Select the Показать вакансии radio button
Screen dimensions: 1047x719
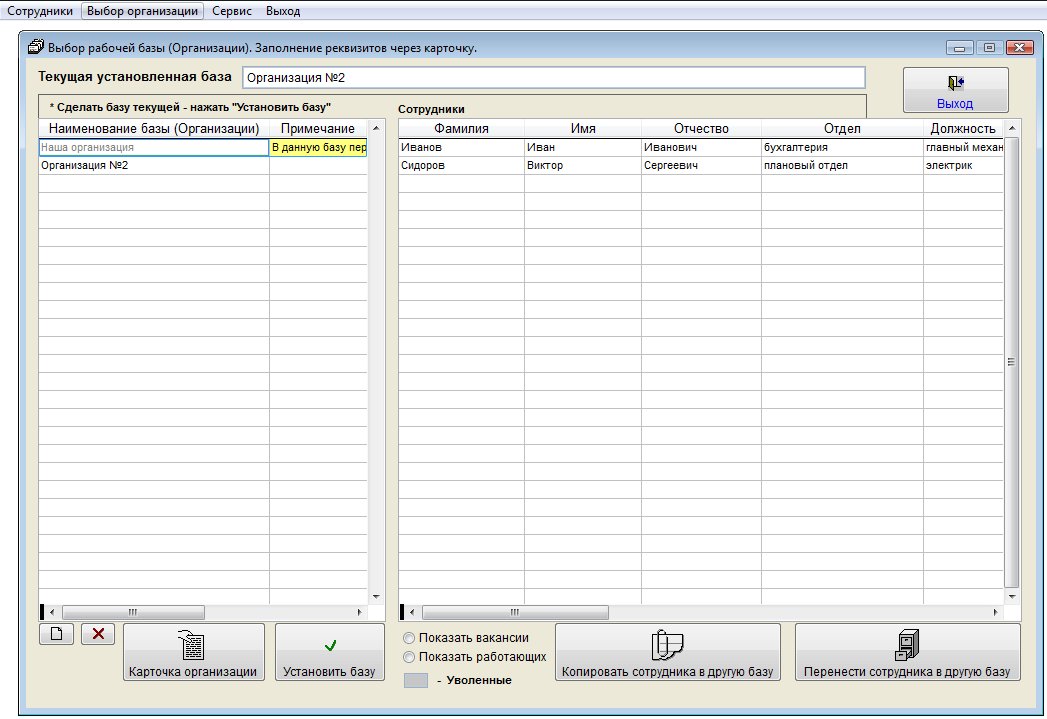[x=409, y=638]
